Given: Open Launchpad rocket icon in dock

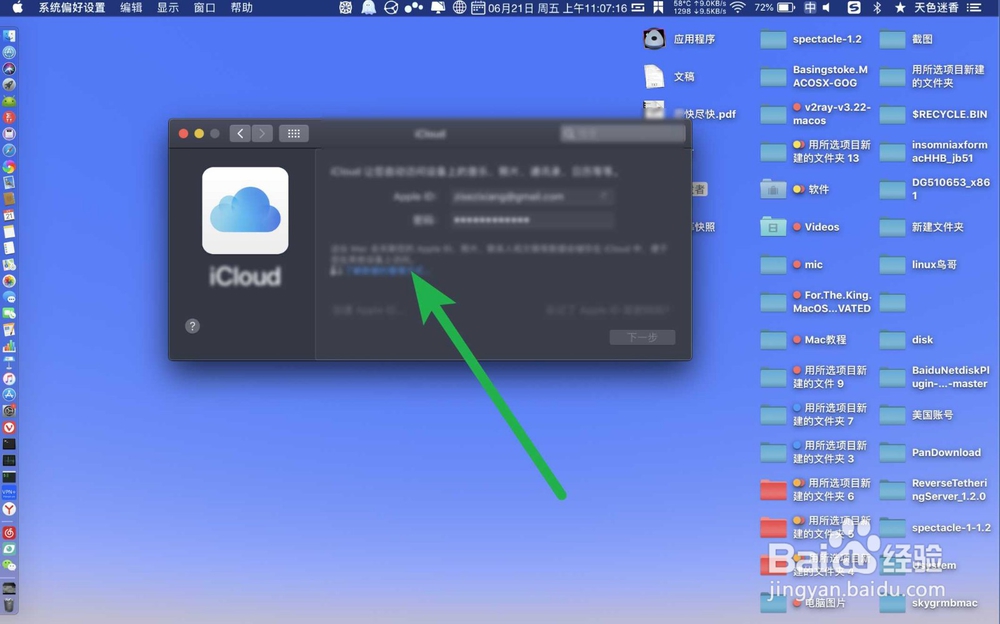Looking at the screenshot, I should click(x=9, y=85).
